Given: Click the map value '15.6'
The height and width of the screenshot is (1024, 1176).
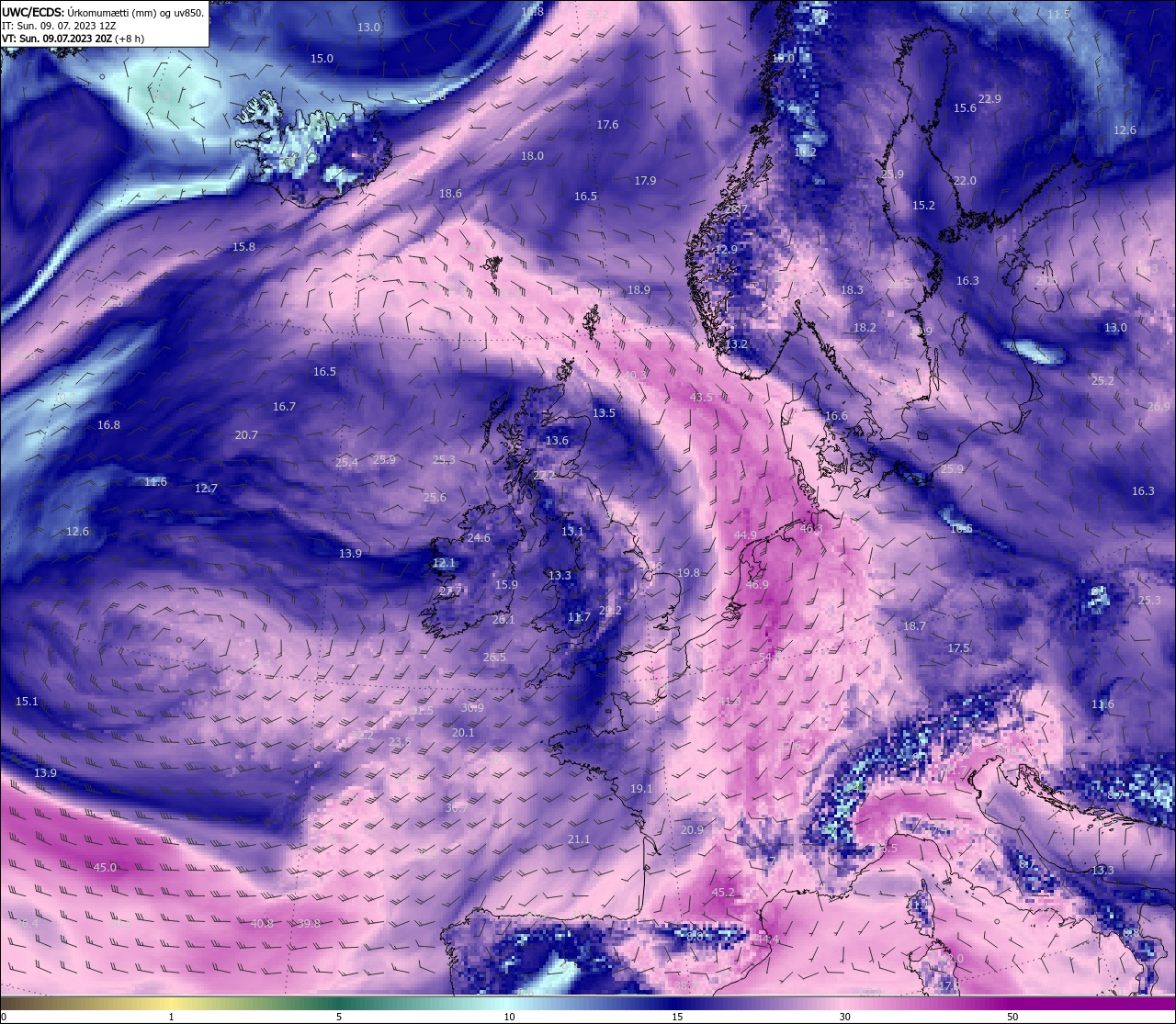Looking at the screenshot, I should (965, 108).
